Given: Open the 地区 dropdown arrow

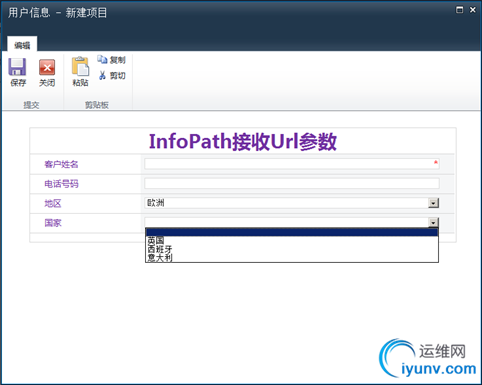Looking at the screenshot, I should click(x=433, y=203).
